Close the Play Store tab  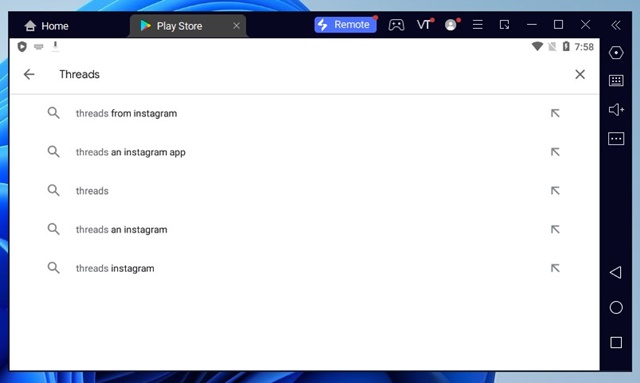point(236,26)
